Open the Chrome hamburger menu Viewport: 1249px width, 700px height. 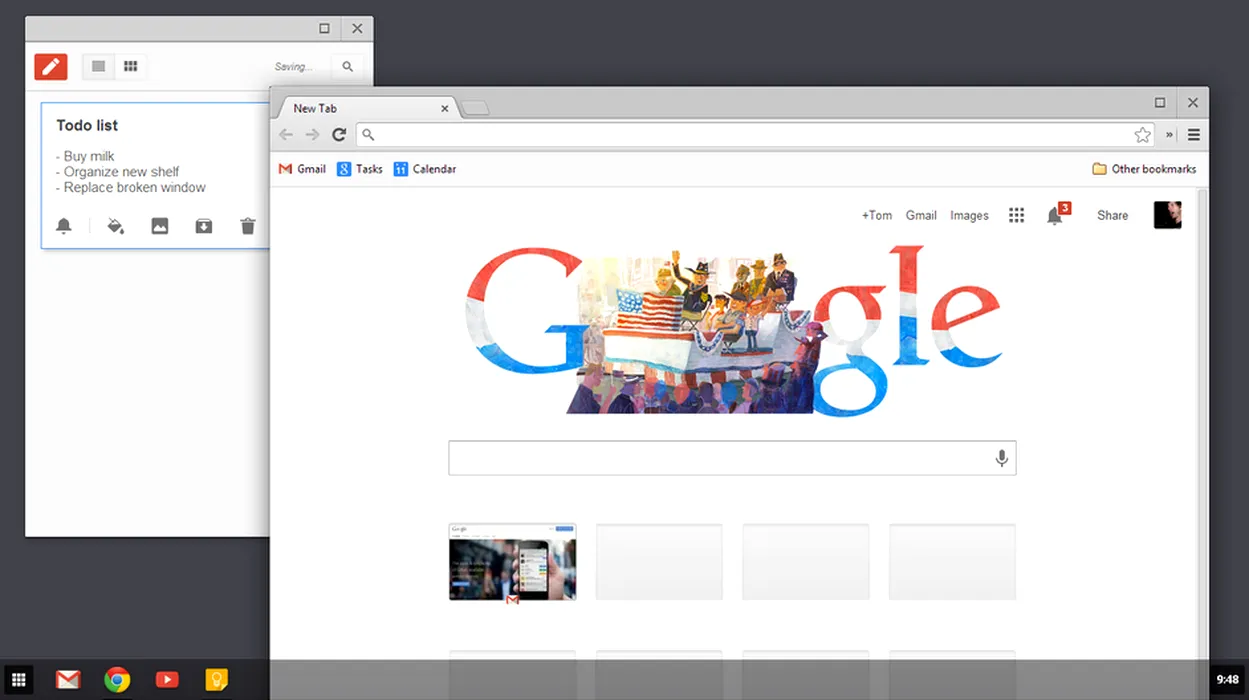[x=1193, y=135]
